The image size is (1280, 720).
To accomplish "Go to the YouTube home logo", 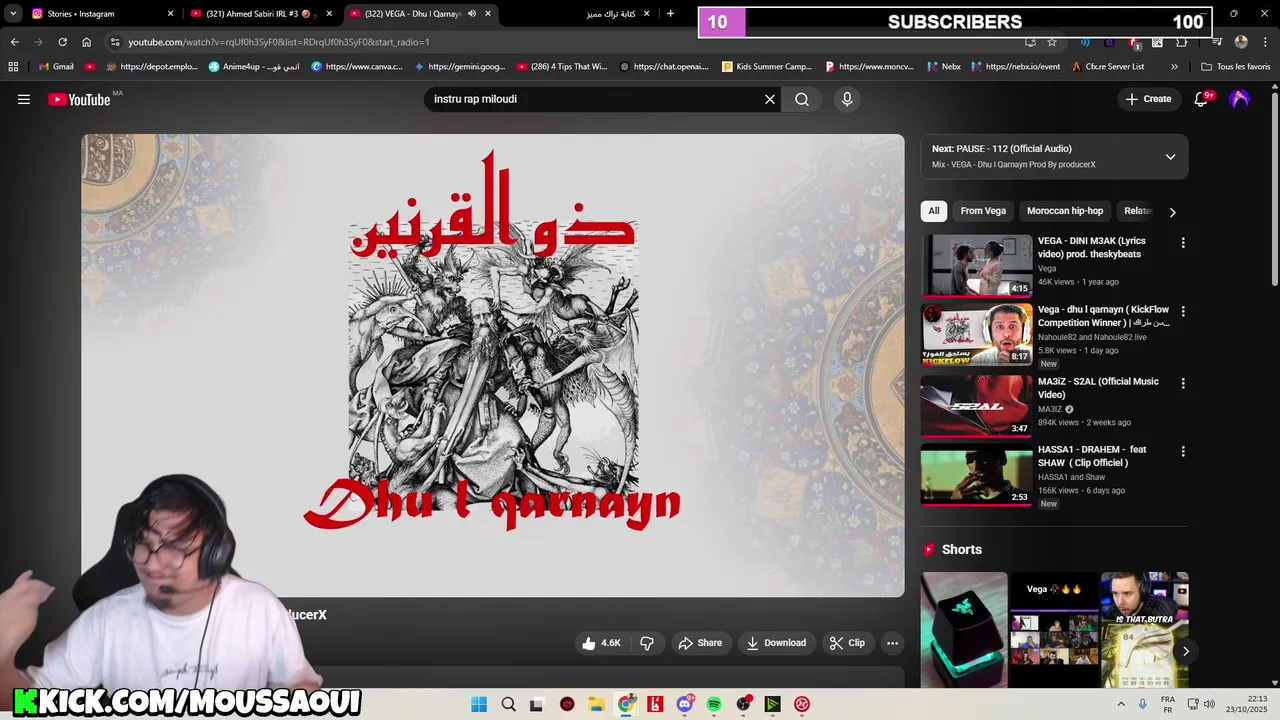I will 79,99.
